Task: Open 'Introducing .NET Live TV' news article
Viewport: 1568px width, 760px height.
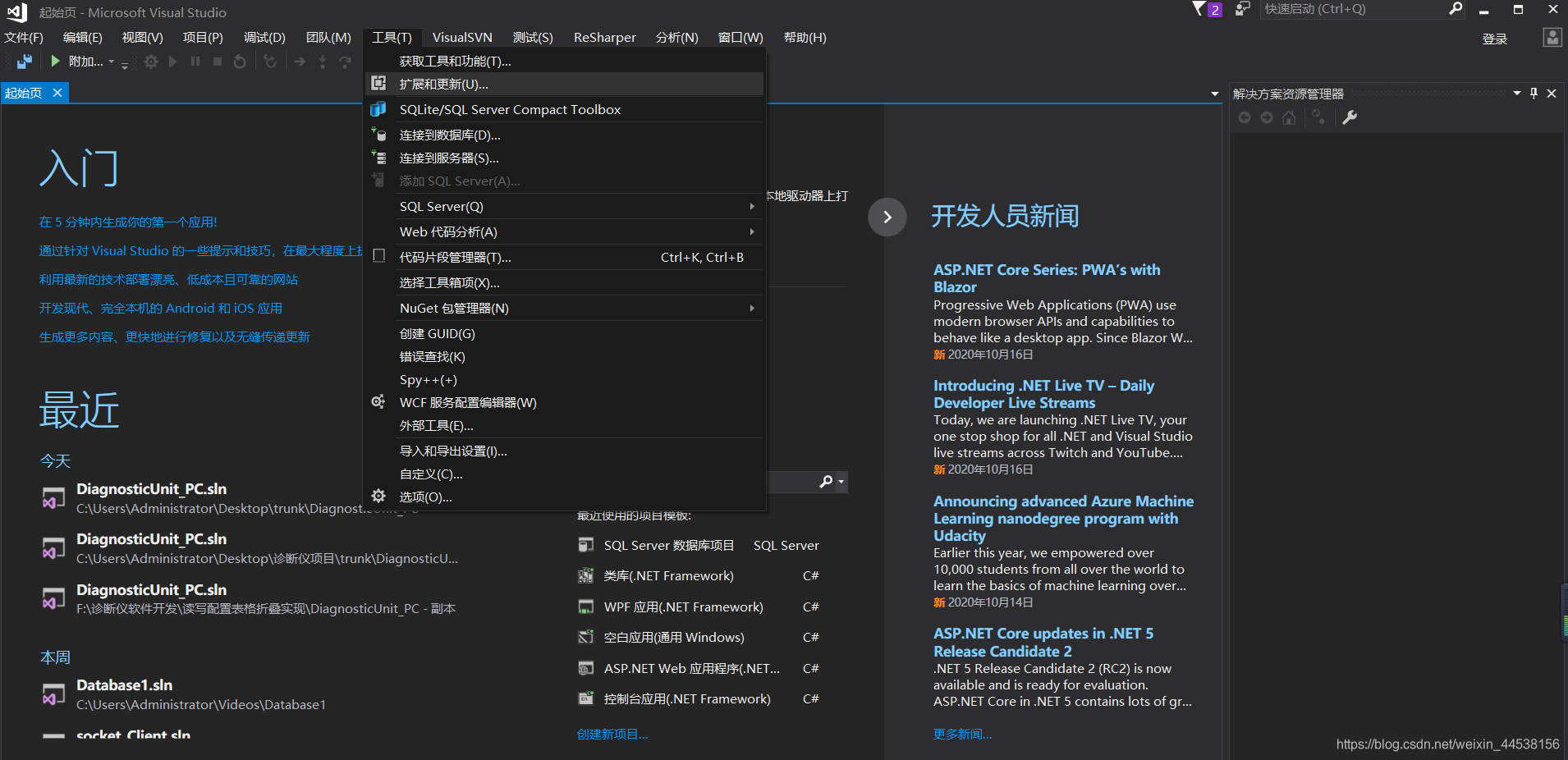Action: pos(1043,394)
